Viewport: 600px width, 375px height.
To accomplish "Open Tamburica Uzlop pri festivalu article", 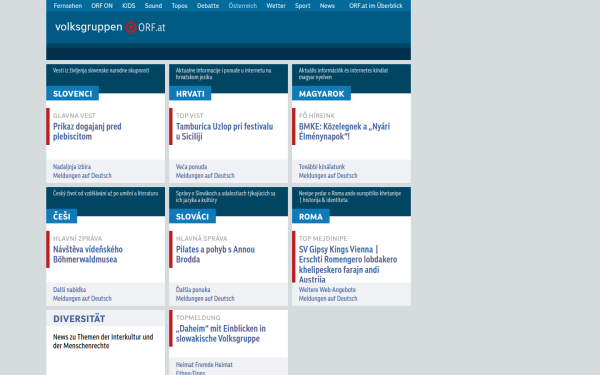I will (225, 131).
